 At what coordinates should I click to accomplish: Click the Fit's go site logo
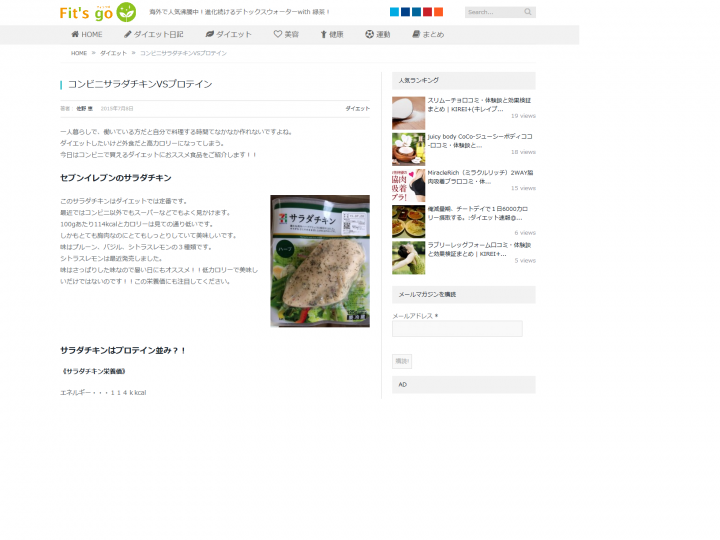(x=98, y=12)
